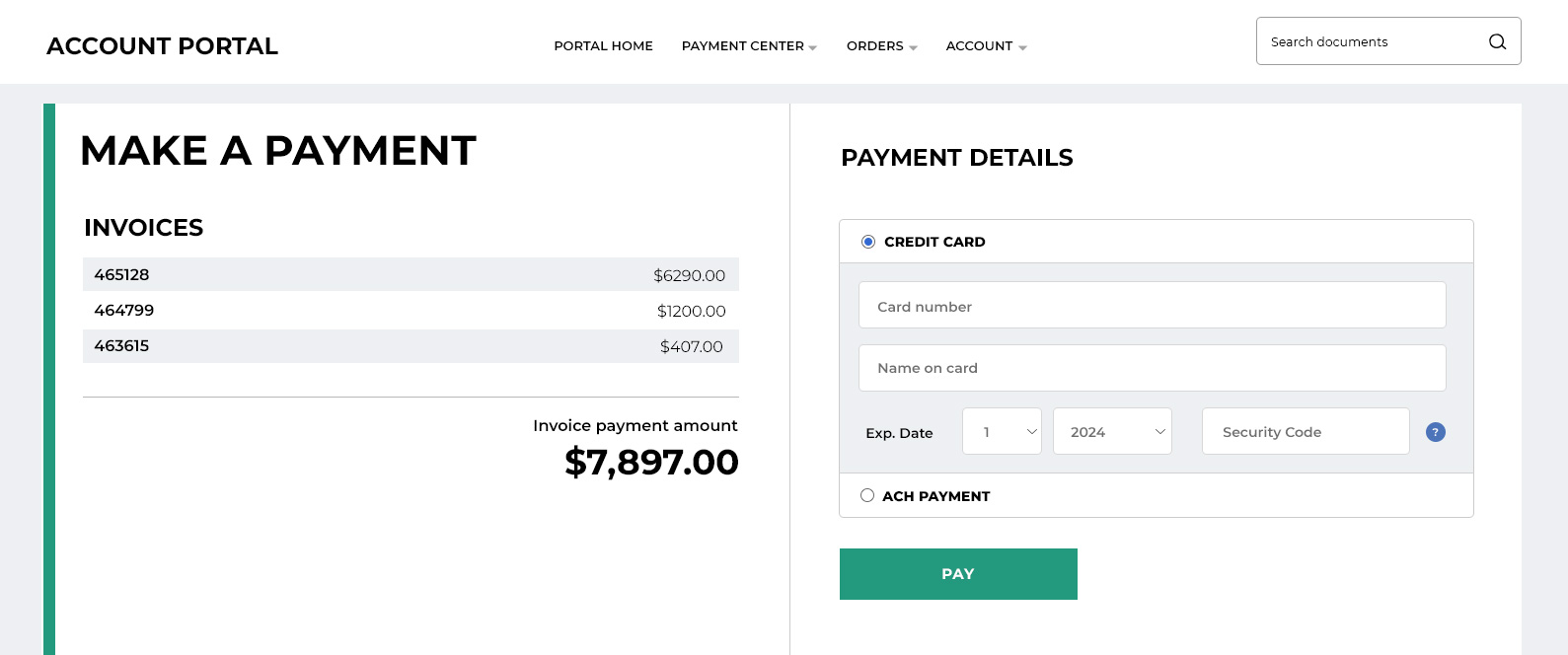
Task: Open the expiration year 2024 dropdown
Action: click(x=1112, y=431)
